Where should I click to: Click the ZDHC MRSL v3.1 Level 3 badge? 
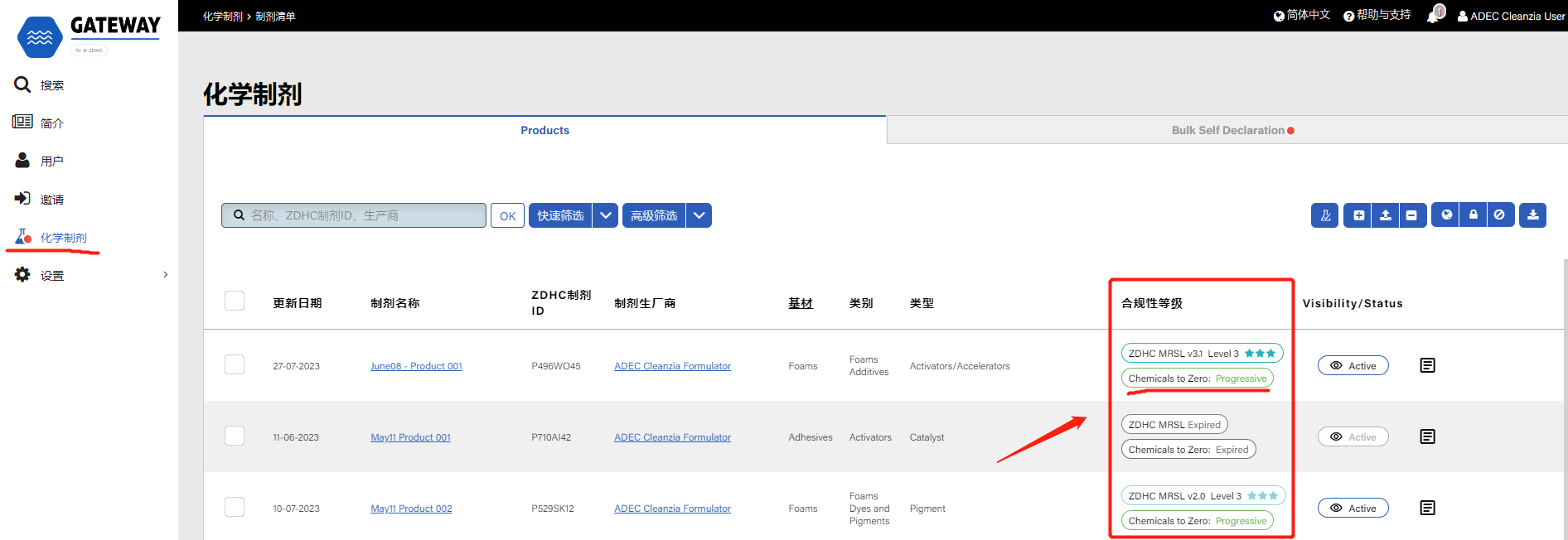coord(1202,353)
